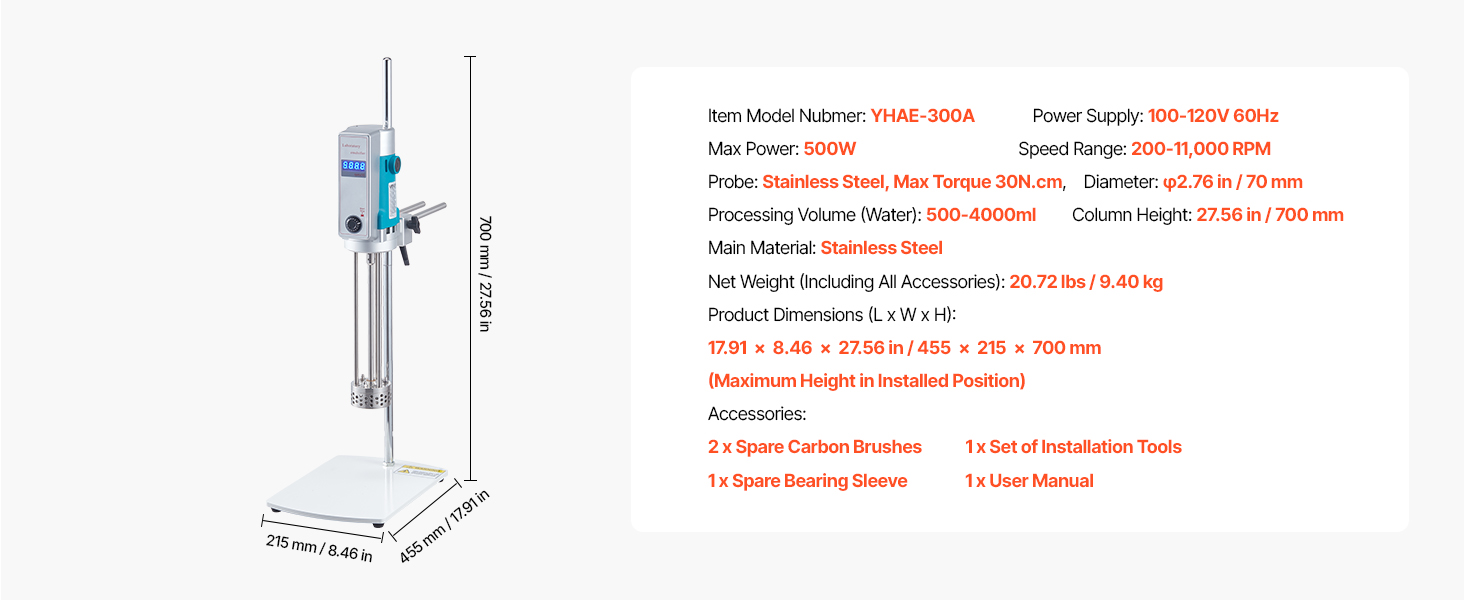
Task: Click the 500W max power value
Action: point(830,149)
